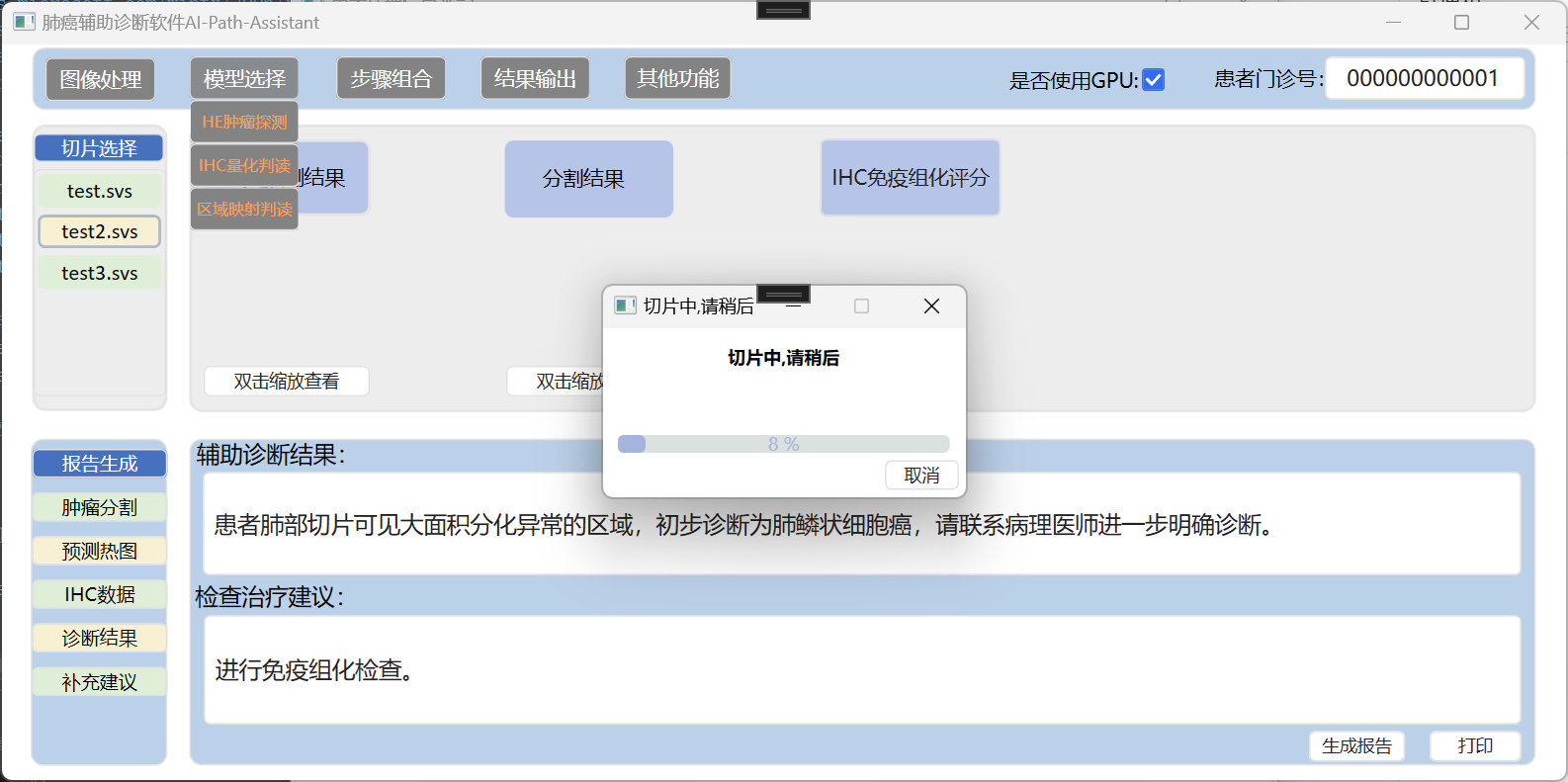Select 补充建议 report section
Screen dimensions: 1568x782
tap(100, 682)
